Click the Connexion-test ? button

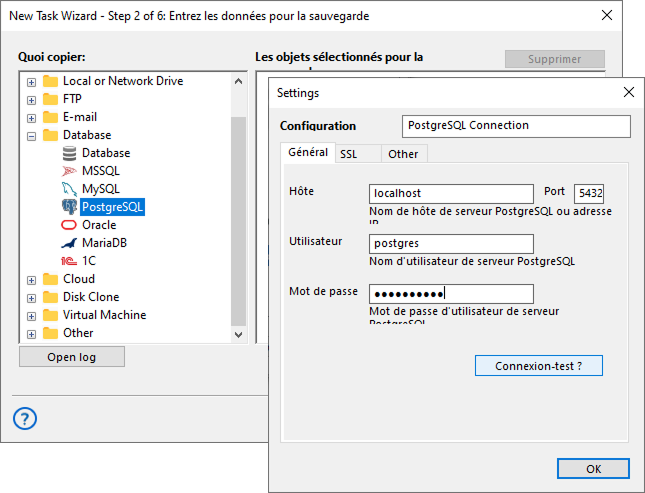(x=538, y=366)
